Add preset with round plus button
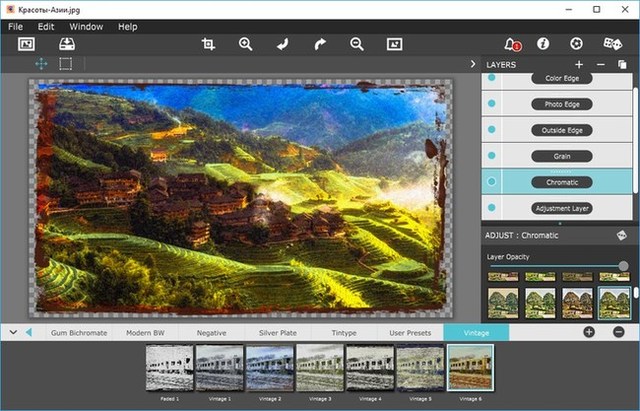Image resolution: width=640 pixels, height=411 pixels. coord(589,332)
